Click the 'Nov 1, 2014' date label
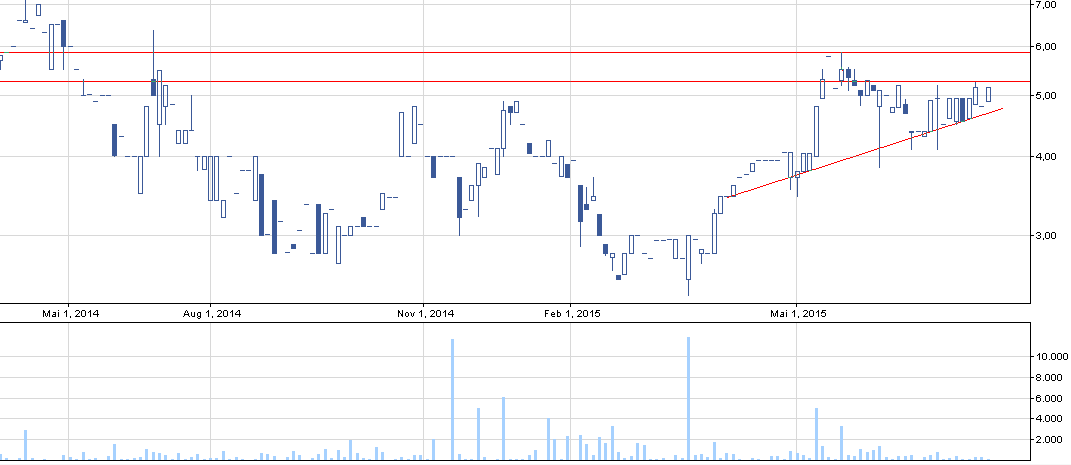This screenshot has width=1071, height=465. (425, 313)
